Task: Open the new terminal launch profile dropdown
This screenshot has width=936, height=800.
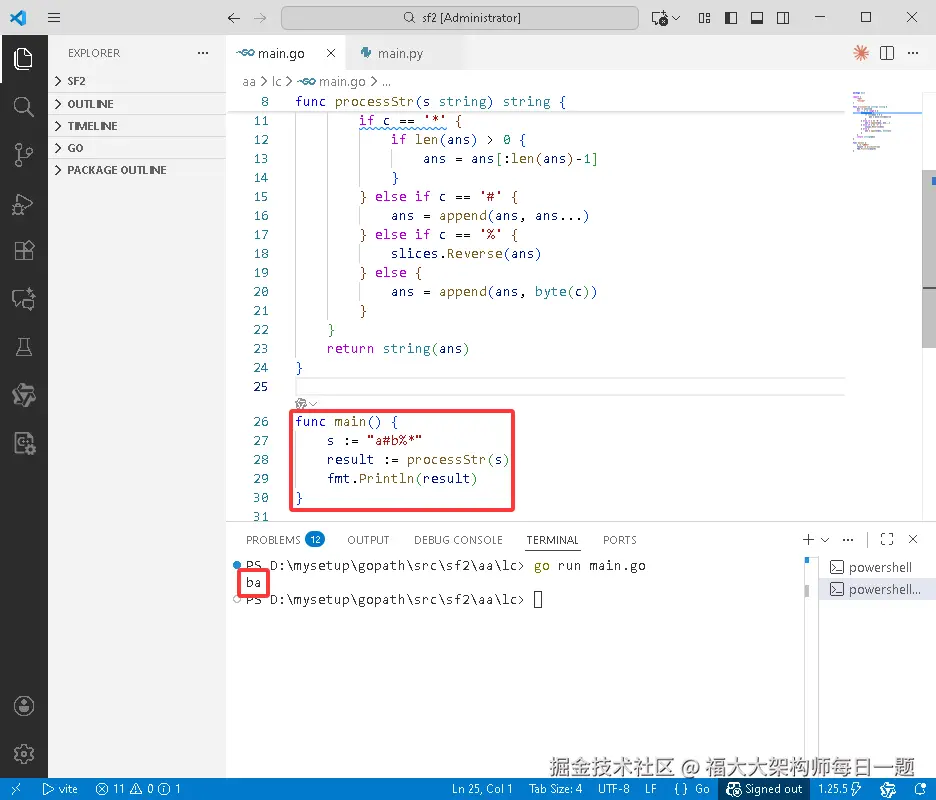Action: 825,540
